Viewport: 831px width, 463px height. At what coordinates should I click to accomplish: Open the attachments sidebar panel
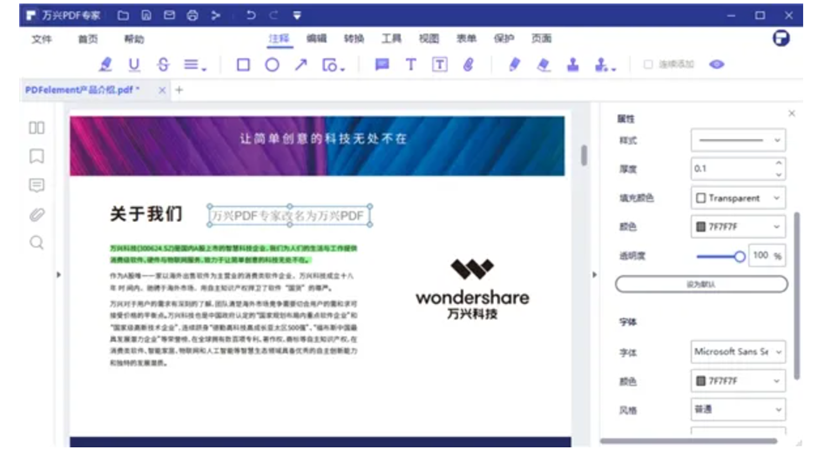[37, 215]
